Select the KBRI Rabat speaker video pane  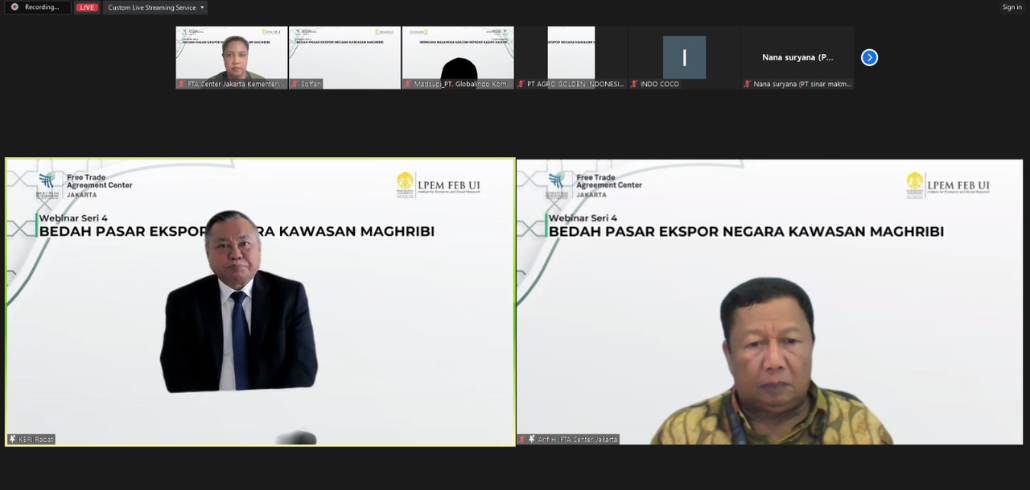[x=260, y=300]
